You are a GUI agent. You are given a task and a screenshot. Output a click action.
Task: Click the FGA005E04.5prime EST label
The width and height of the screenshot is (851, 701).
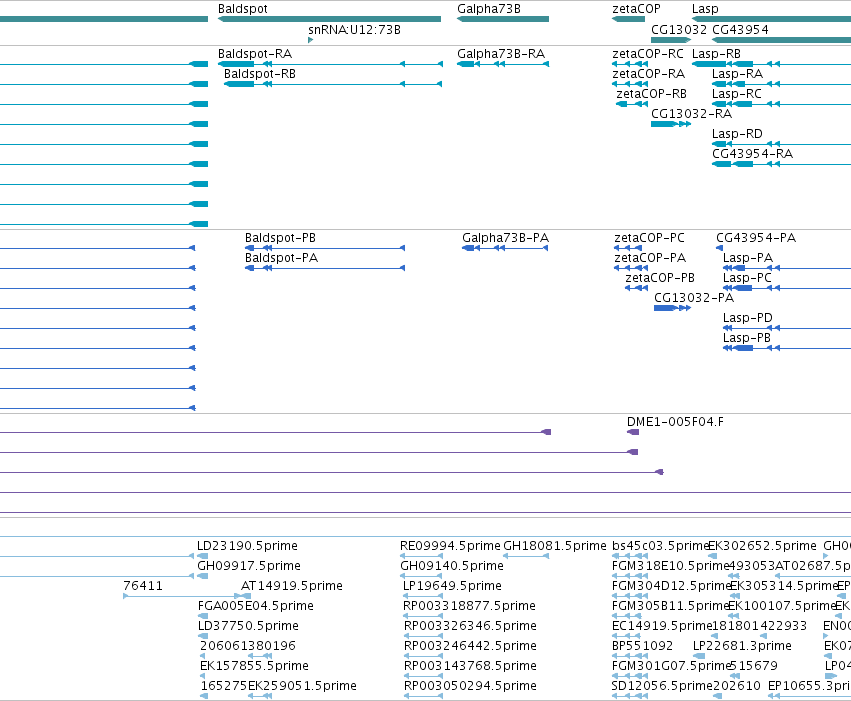coord(256,606)
